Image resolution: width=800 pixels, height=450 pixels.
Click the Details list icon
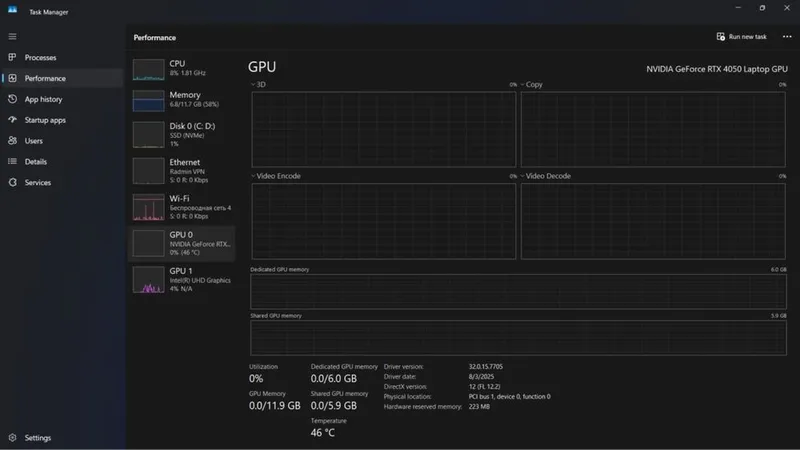coord(12,161)
